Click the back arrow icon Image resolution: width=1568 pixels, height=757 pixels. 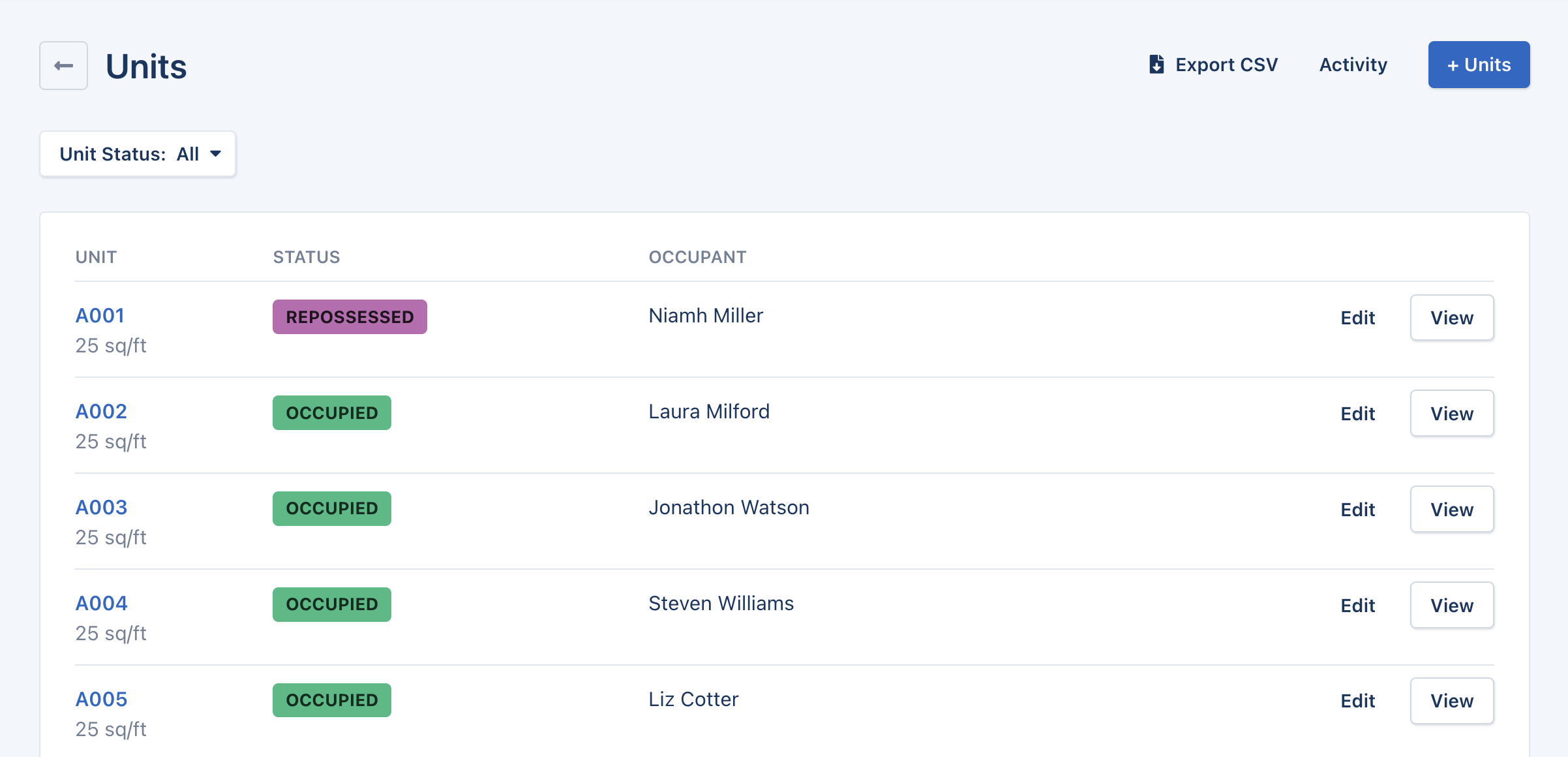coord(63,66)
